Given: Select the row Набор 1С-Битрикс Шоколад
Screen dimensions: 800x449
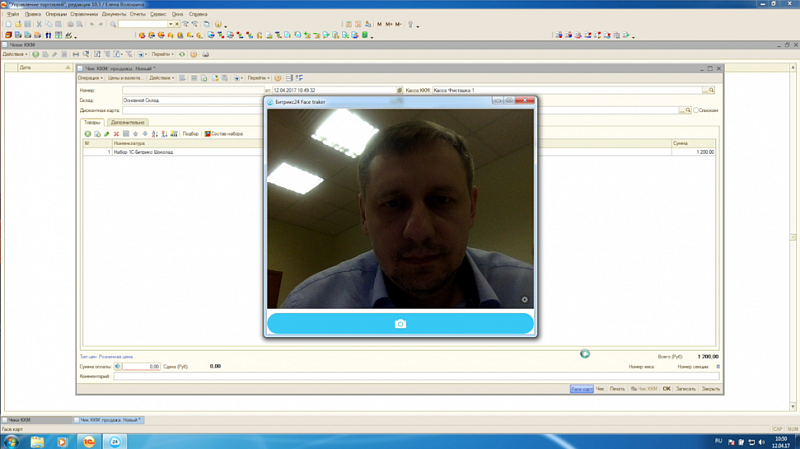Looking at the screenshot, I should click(399, 152).
